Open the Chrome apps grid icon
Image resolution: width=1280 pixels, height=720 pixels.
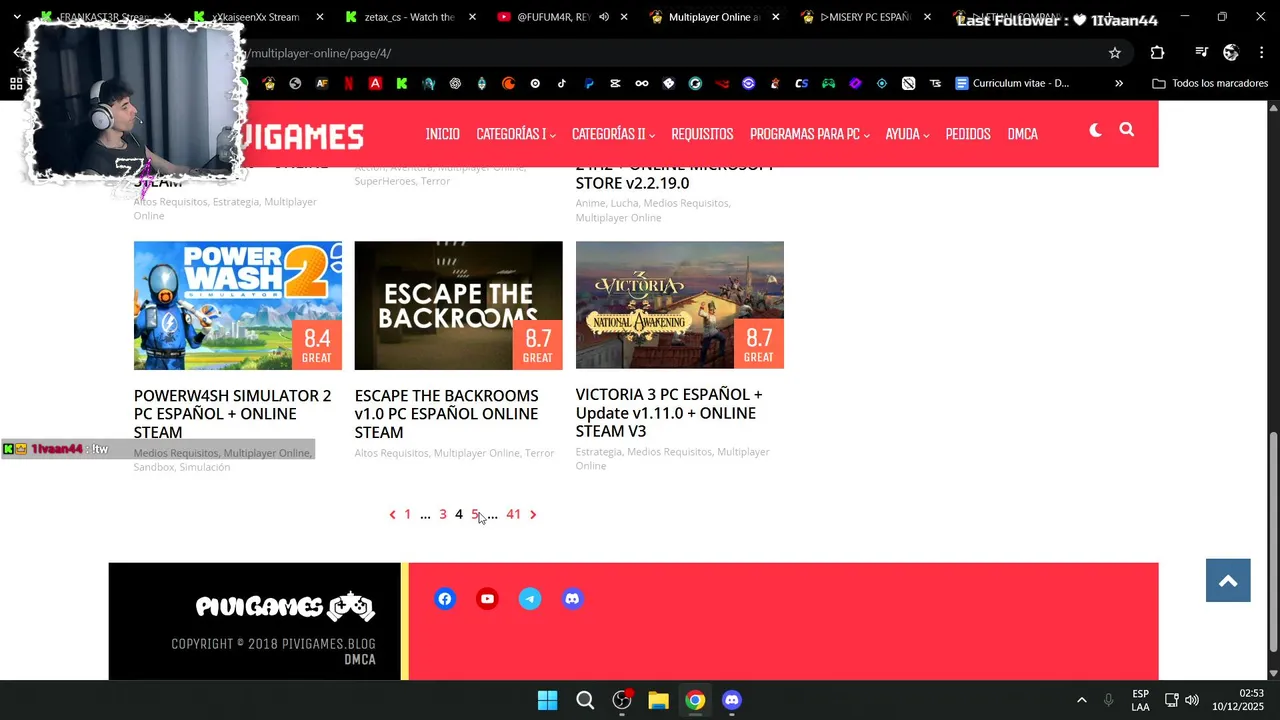16,84
